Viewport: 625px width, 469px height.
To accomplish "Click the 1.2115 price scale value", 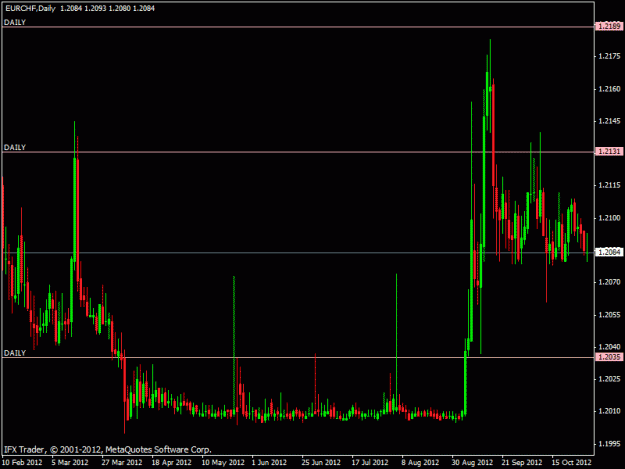I will coord(609,185).
